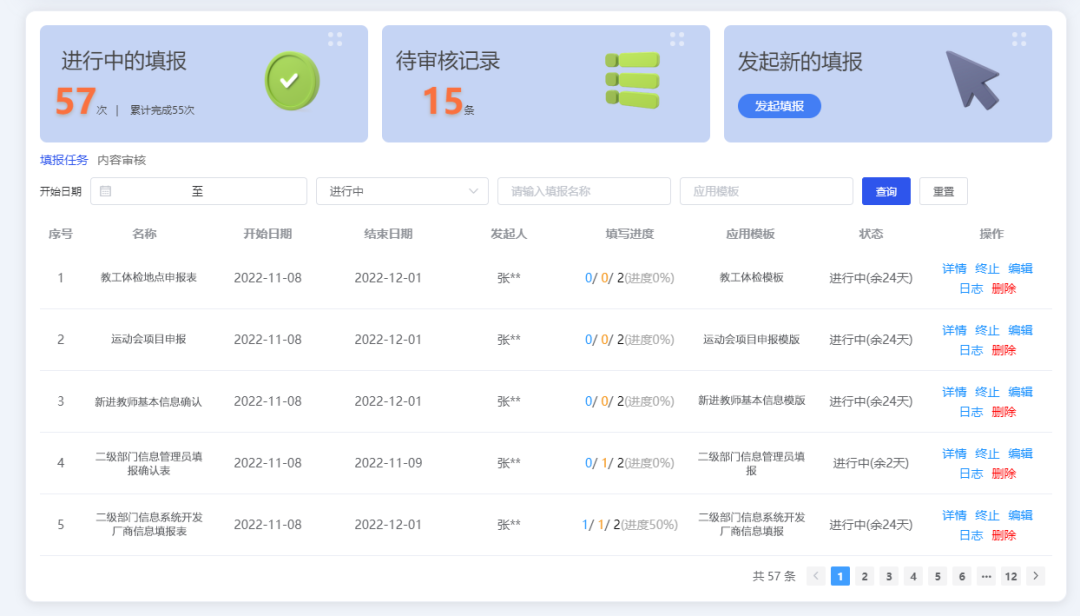The image size is (1080, 616).
Task: Go to next page with right arrow
Action: point(1035,576)
